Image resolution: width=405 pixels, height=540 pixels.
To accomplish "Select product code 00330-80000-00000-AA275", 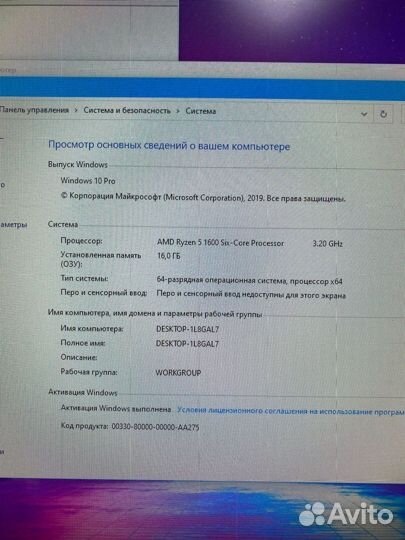I will click(155, 427).
